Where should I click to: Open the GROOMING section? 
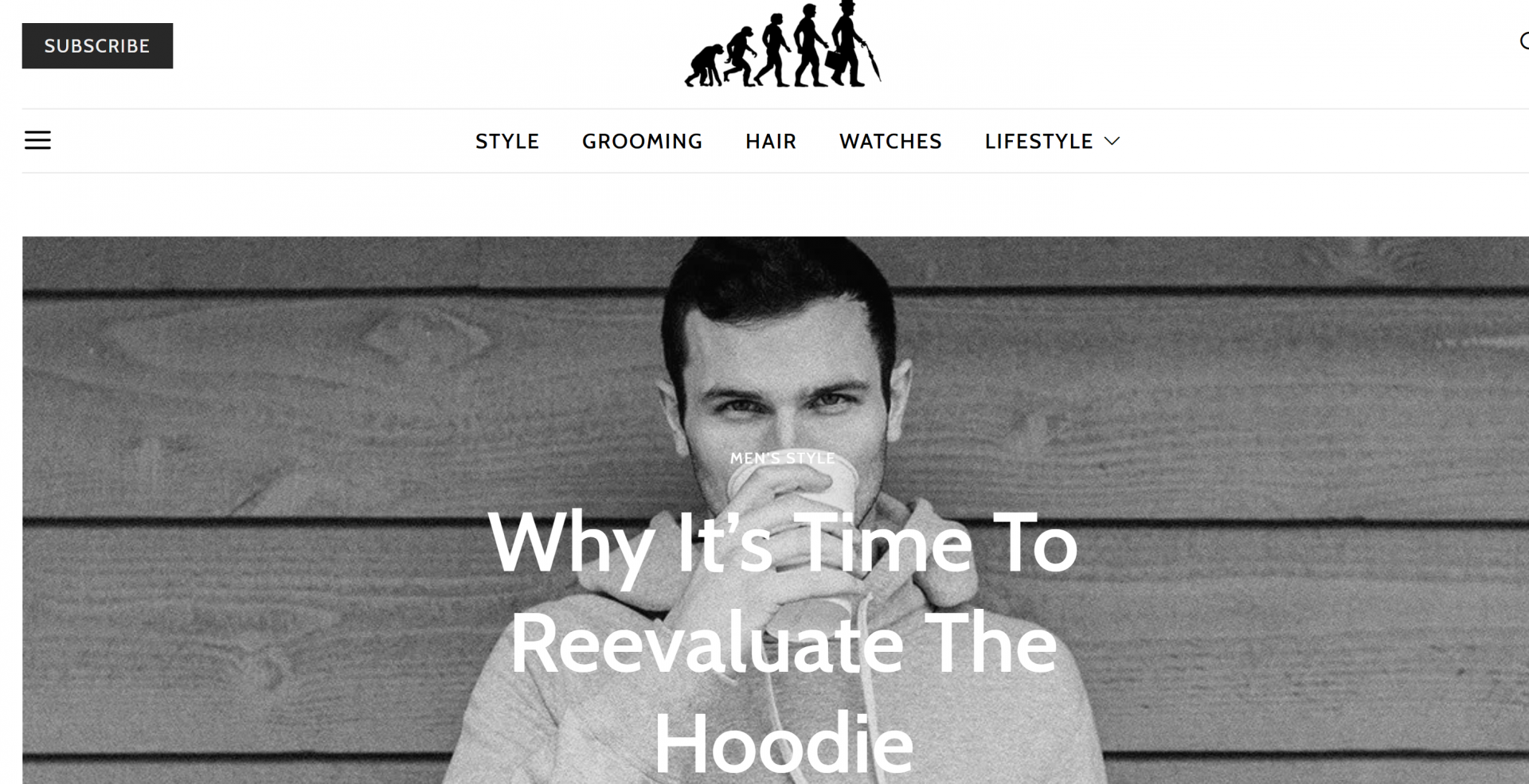[x=642, y=141]
